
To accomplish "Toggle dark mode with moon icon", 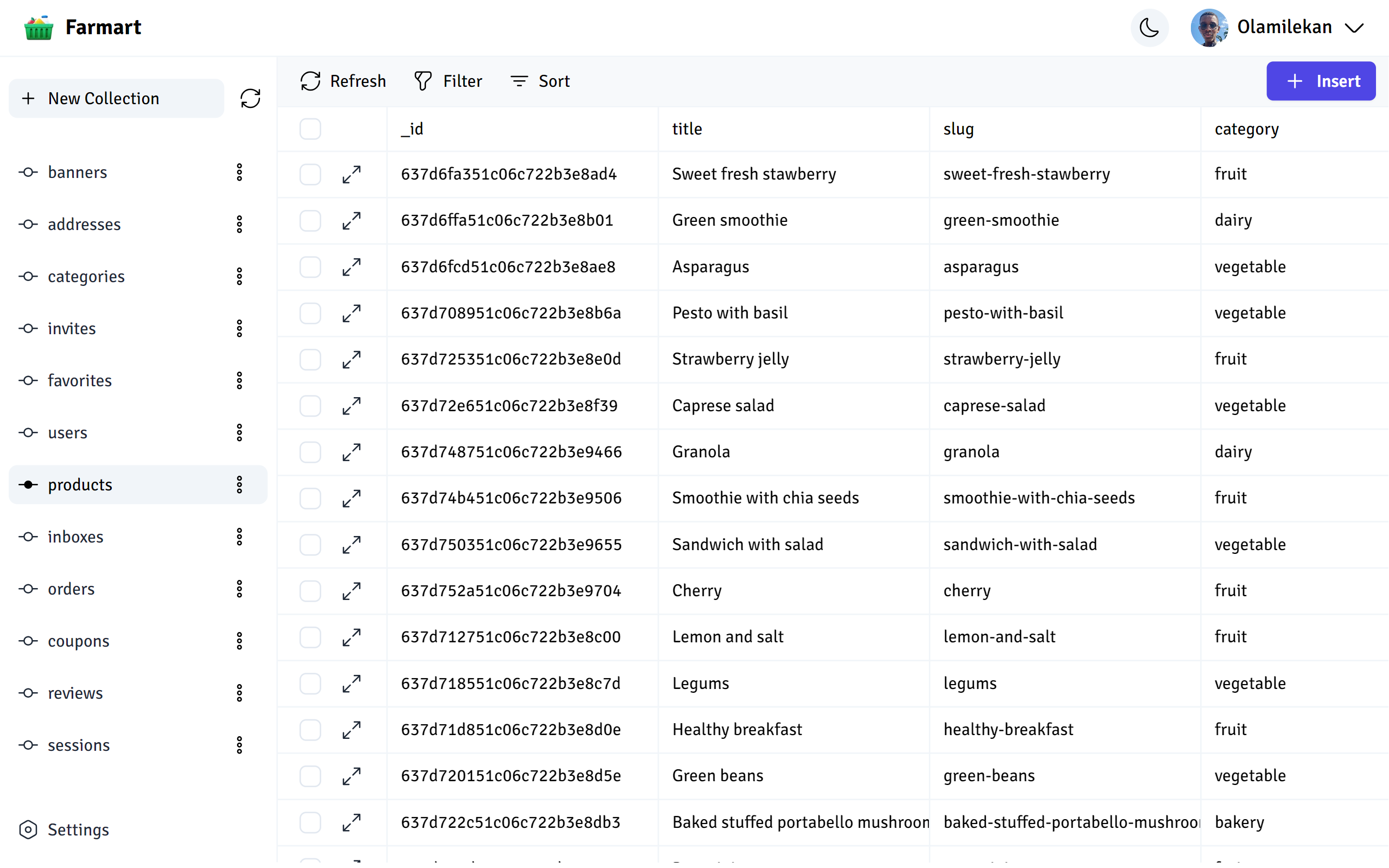I will point(1149,27).
